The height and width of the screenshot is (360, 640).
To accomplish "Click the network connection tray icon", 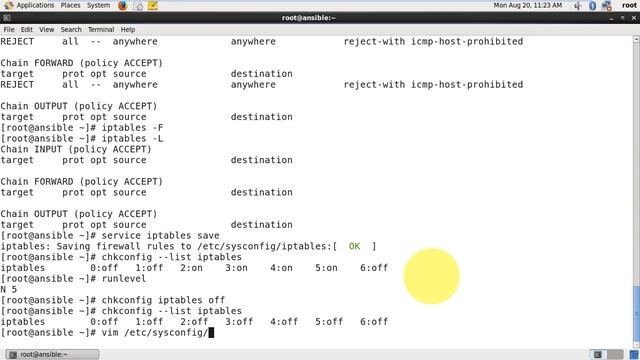I will [x=607, y=6].
